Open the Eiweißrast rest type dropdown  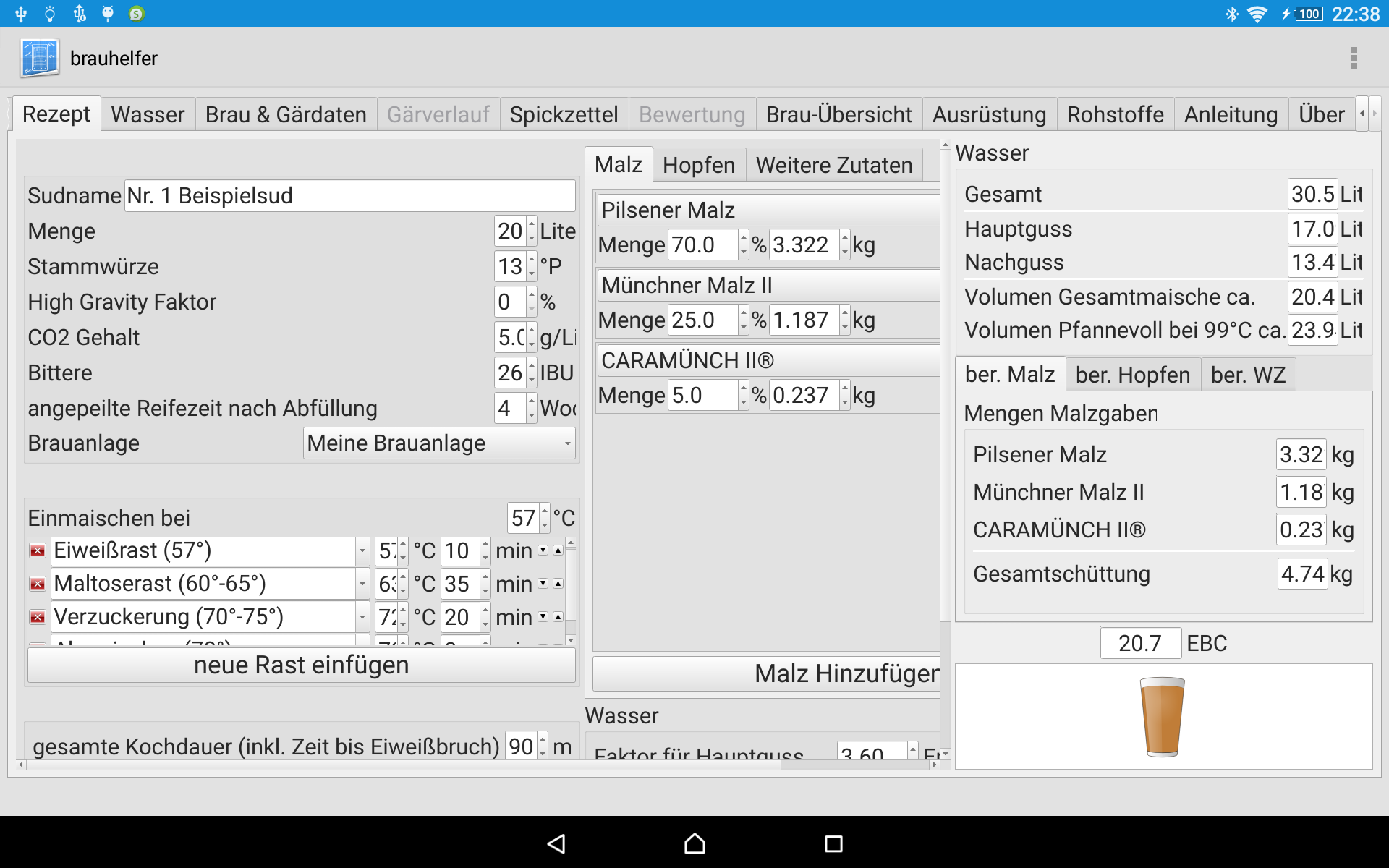click(x=362, y=551)
